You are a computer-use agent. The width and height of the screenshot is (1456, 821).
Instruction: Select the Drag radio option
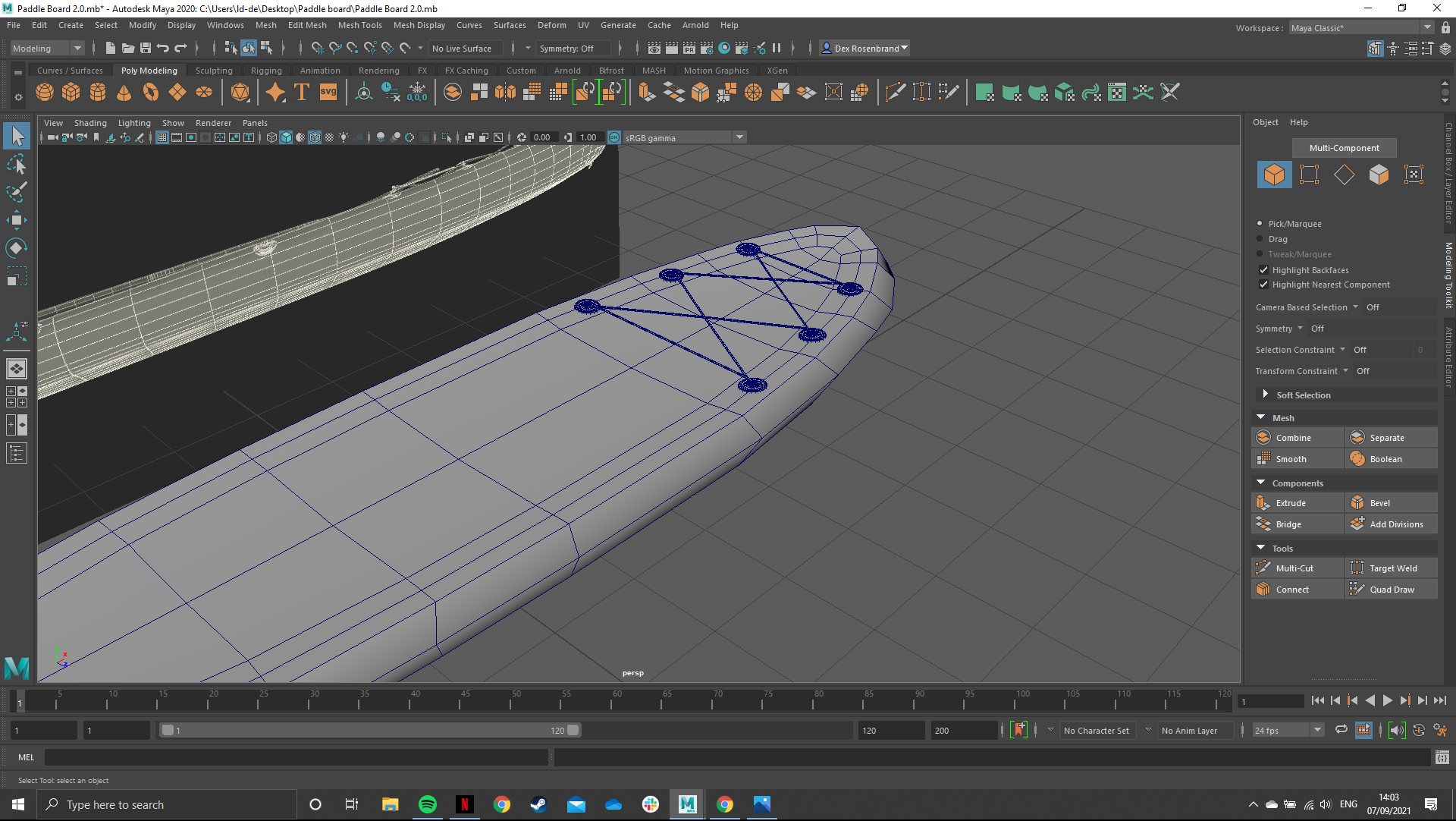(x=1260, y=239)
